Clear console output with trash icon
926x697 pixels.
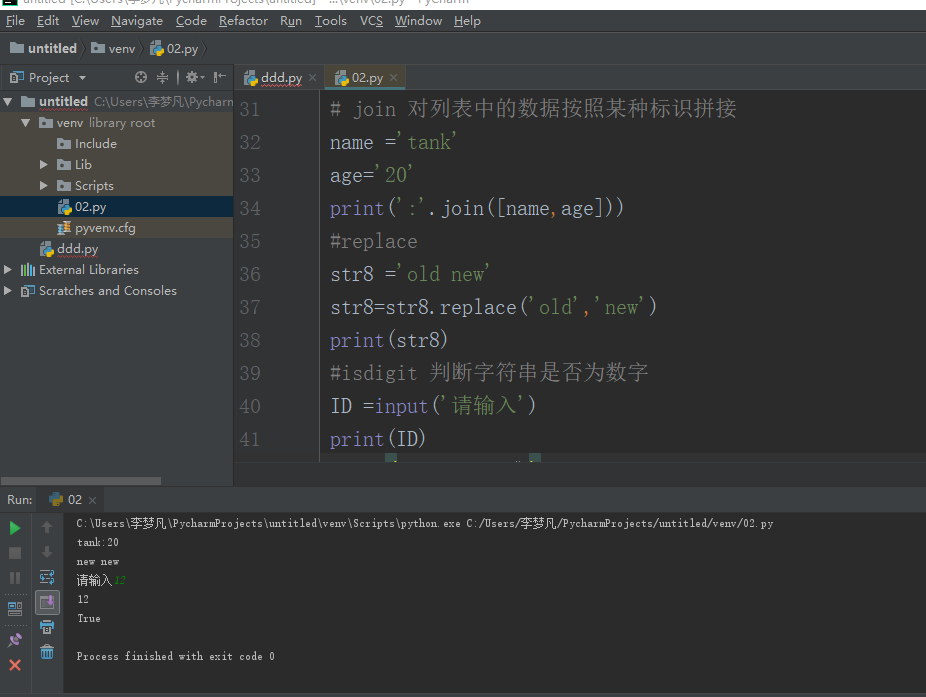tap(47, 652)
